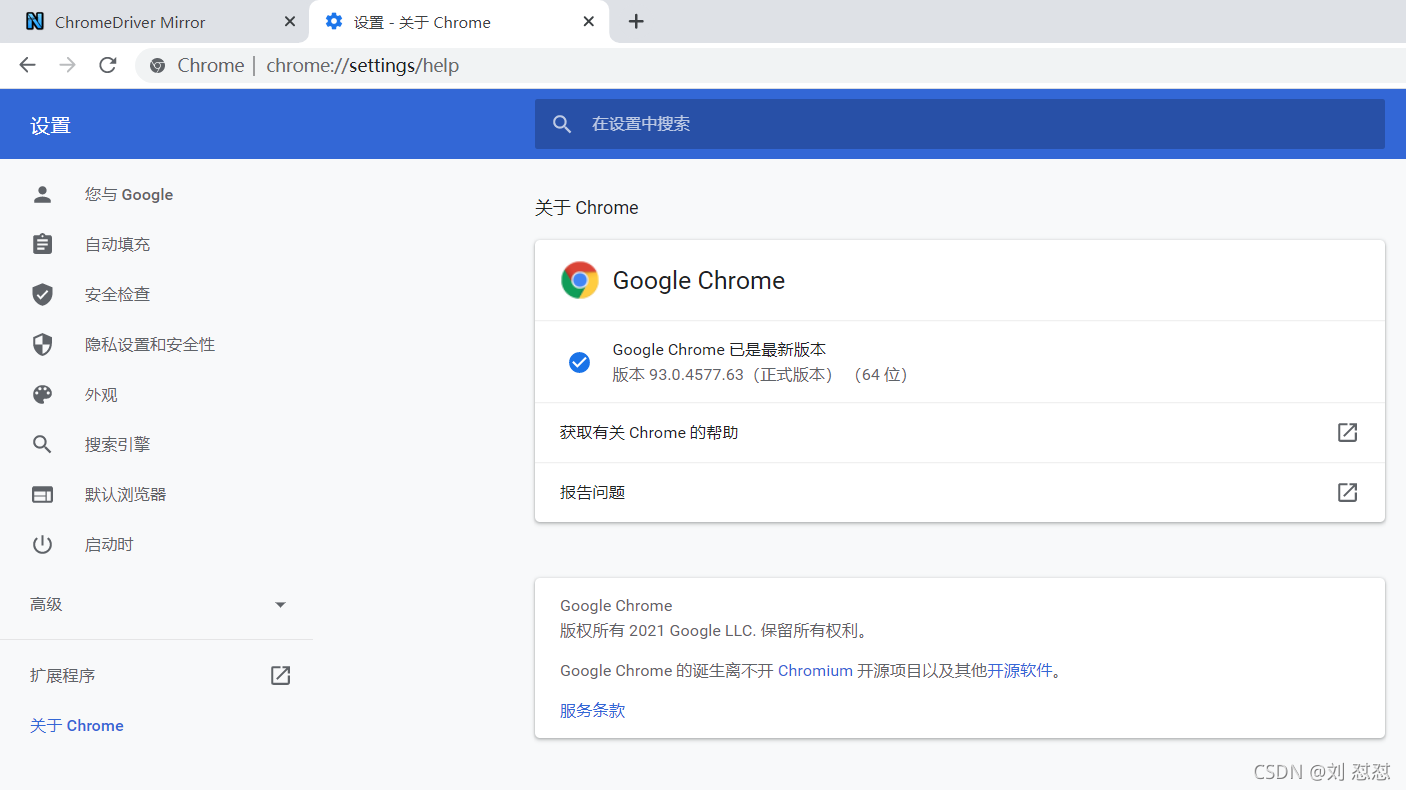Click the browser window icon beside 默认浏览器
The width and height of the screenshot is (1406, 790).
click(x=42, y=495)
